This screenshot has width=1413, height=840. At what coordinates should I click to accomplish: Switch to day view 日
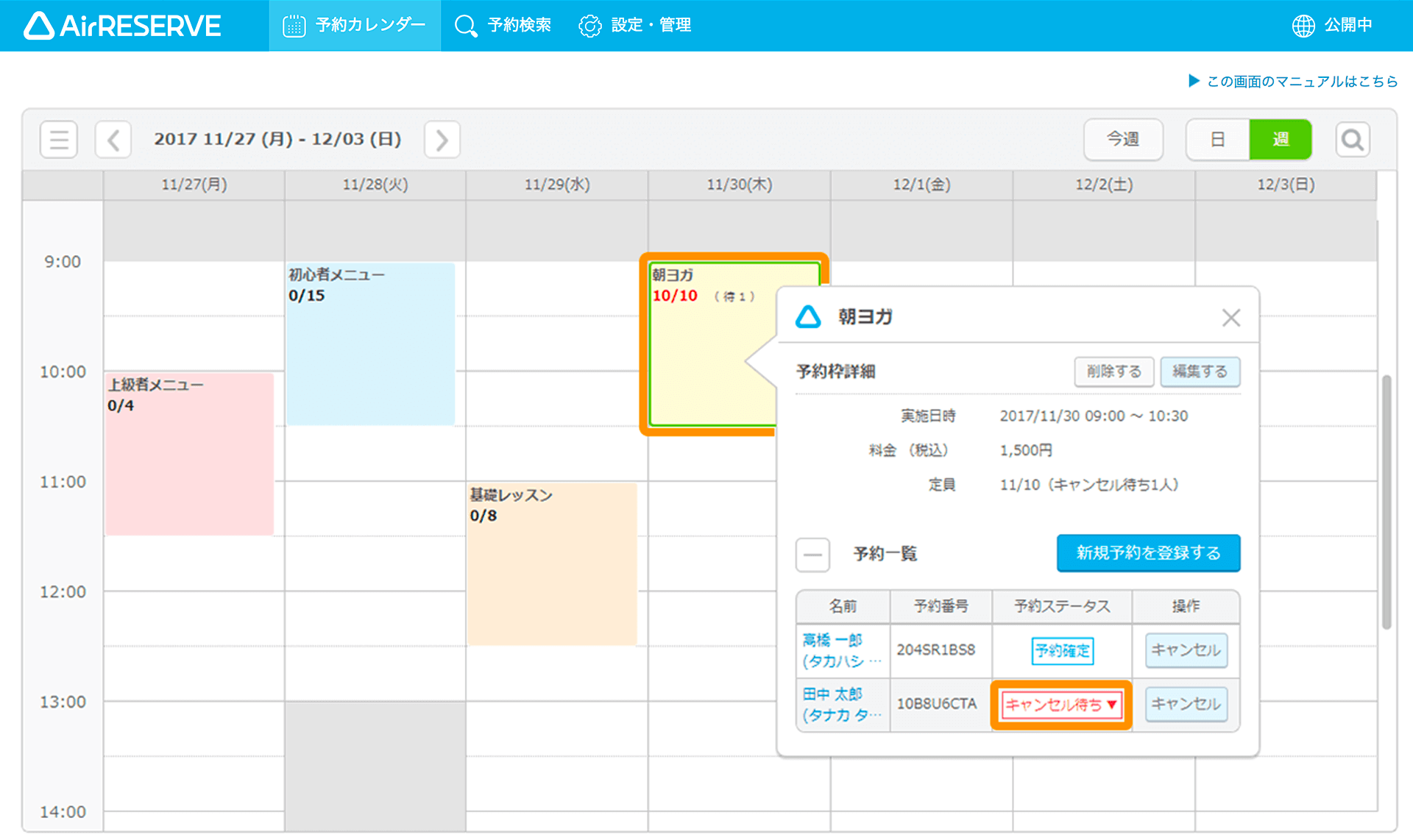(1217, 139)
